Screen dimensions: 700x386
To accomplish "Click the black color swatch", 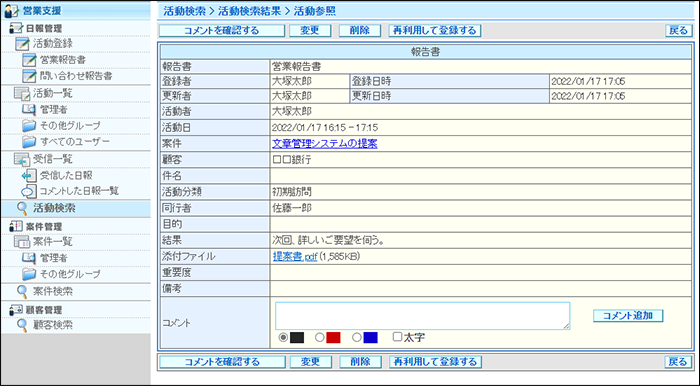I will [x=297, y=338].
